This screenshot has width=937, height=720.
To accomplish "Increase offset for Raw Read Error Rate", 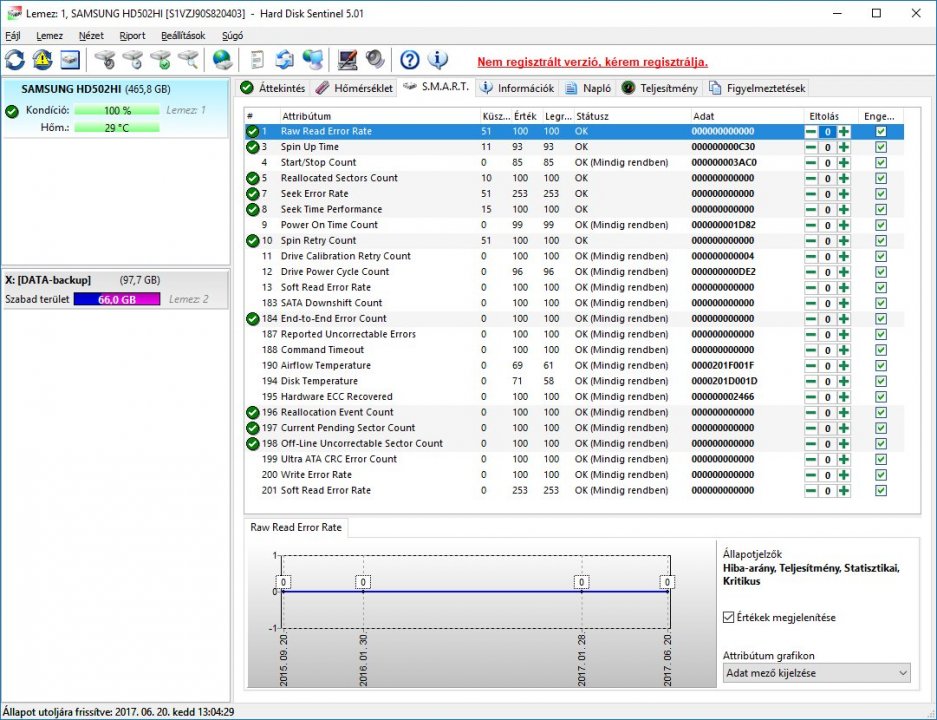I will click(x=844, y=132).
